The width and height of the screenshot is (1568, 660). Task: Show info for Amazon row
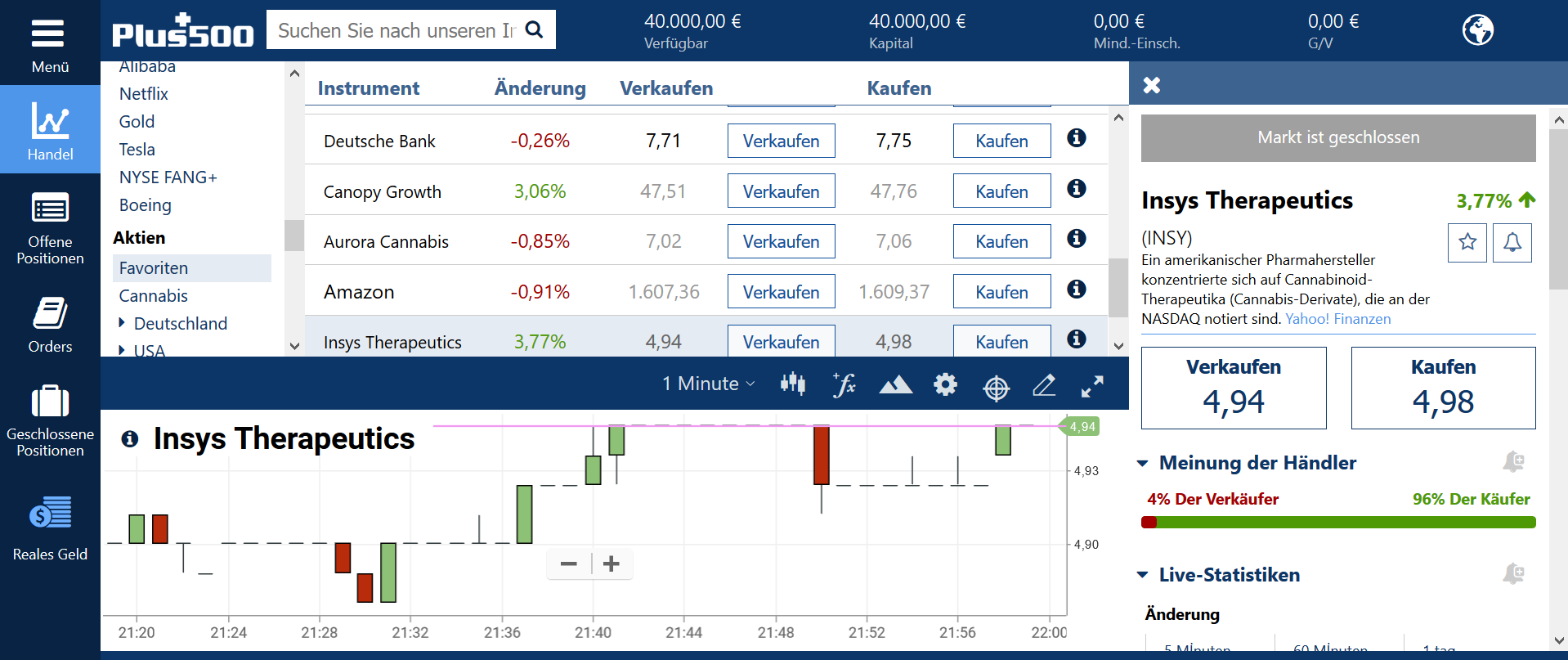(x=1077, y=289)
